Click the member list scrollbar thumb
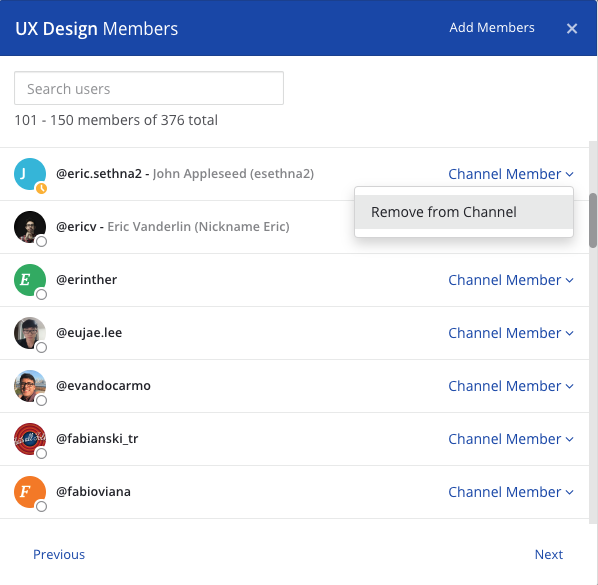The height and width of the screenshot is (585, 598). pyautogui.click(x=593, y=220)
